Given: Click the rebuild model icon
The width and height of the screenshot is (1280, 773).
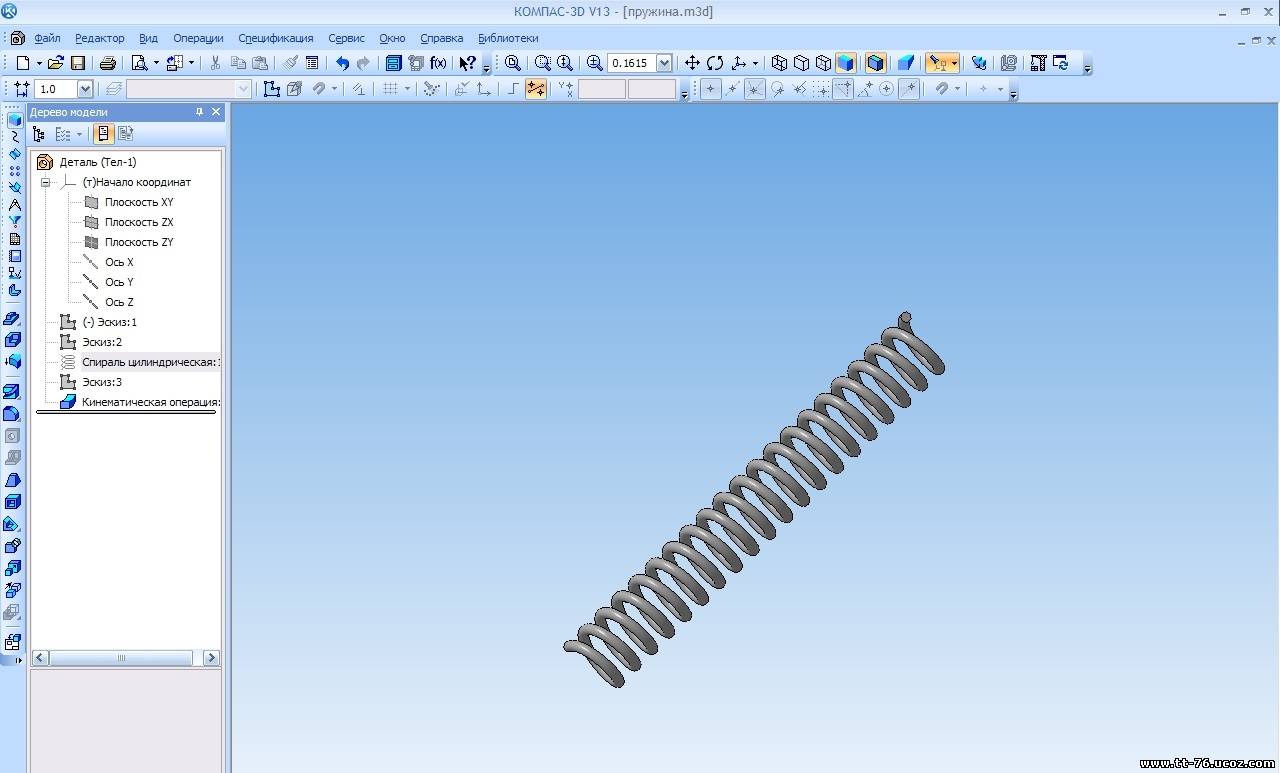Looking at the screenshot, I should [979, 63].
